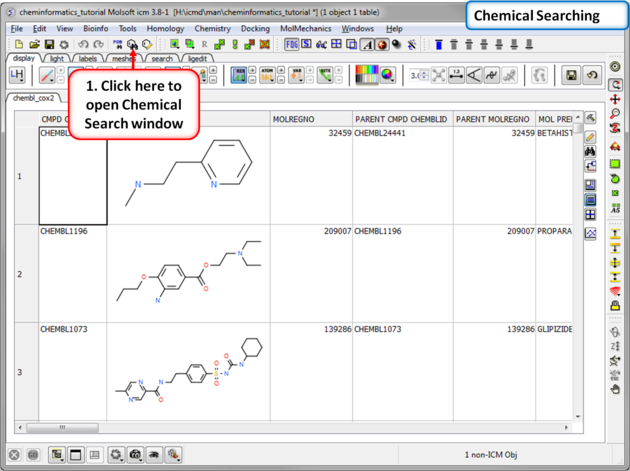Click the Open folder icon

[34, 44]
